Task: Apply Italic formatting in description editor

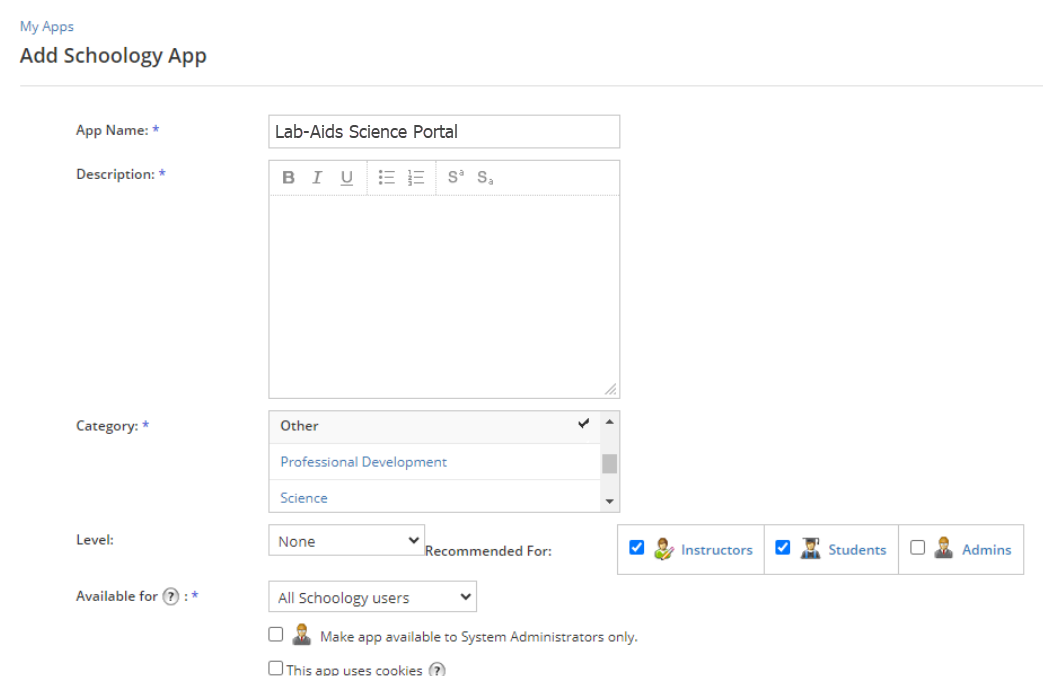Action: point(317,178)
